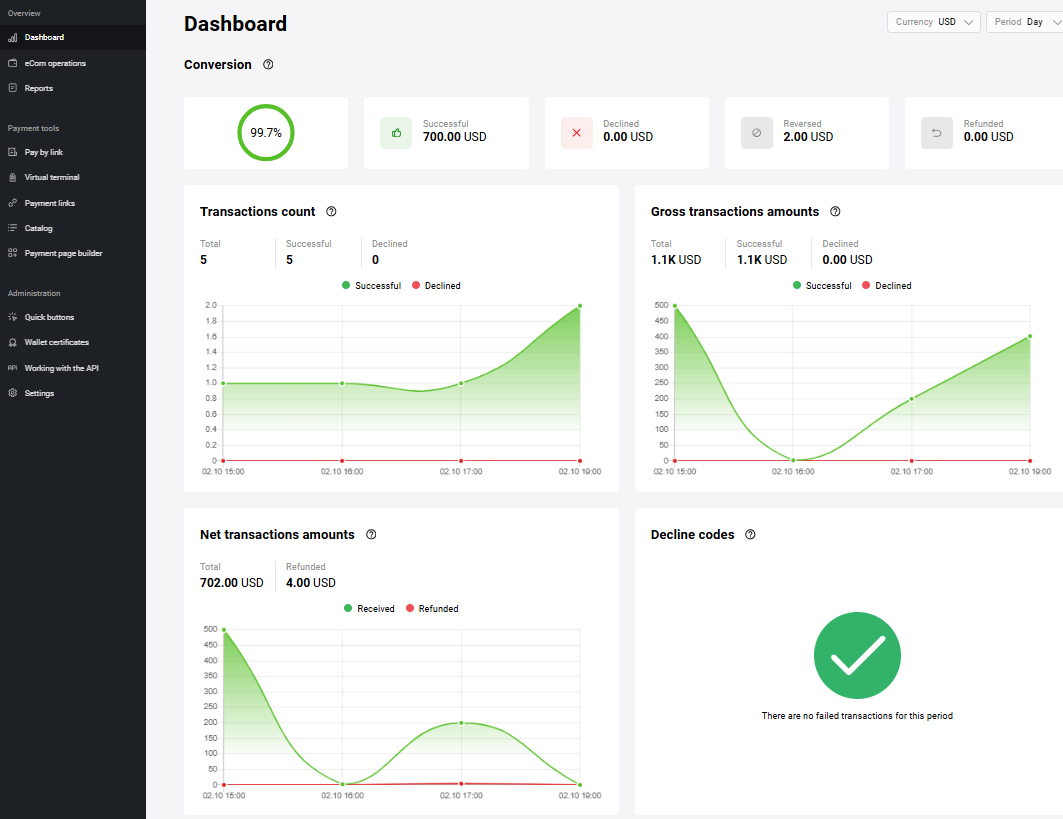The image size is (1063, 819).
Task: Toggle the green Received legend marker
Action: point(348,609)
